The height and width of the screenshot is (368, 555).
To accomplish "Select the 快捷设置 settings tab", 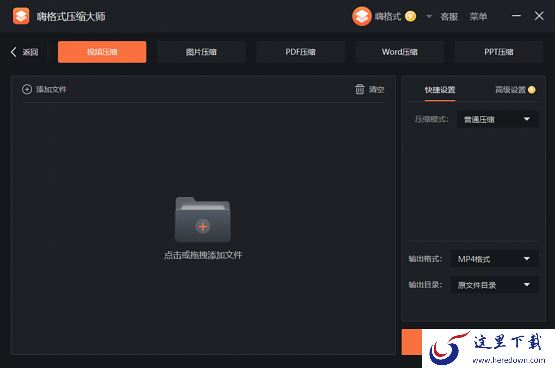I will [x=440, y=90].
